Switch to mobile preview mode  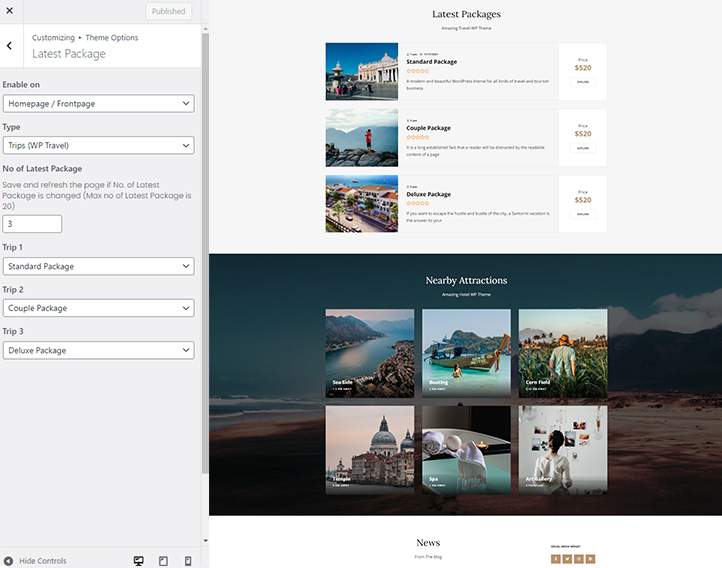click(187, 561)
